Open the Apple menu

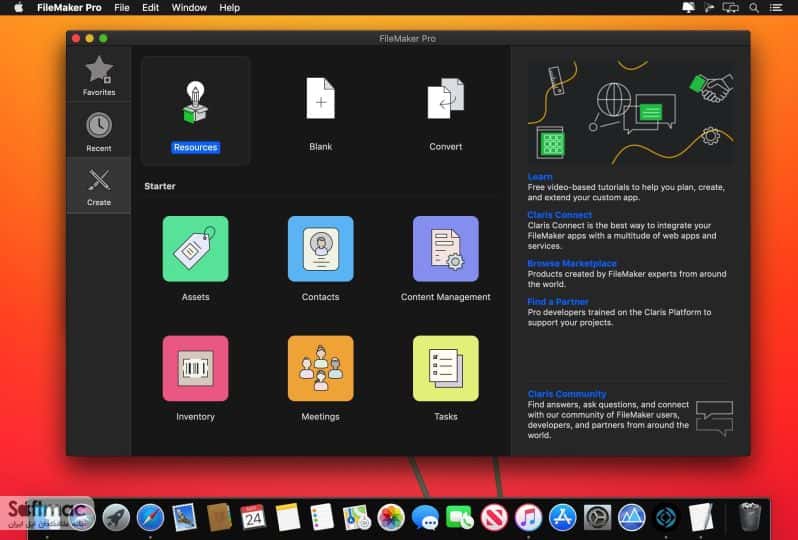click(18, 8)
